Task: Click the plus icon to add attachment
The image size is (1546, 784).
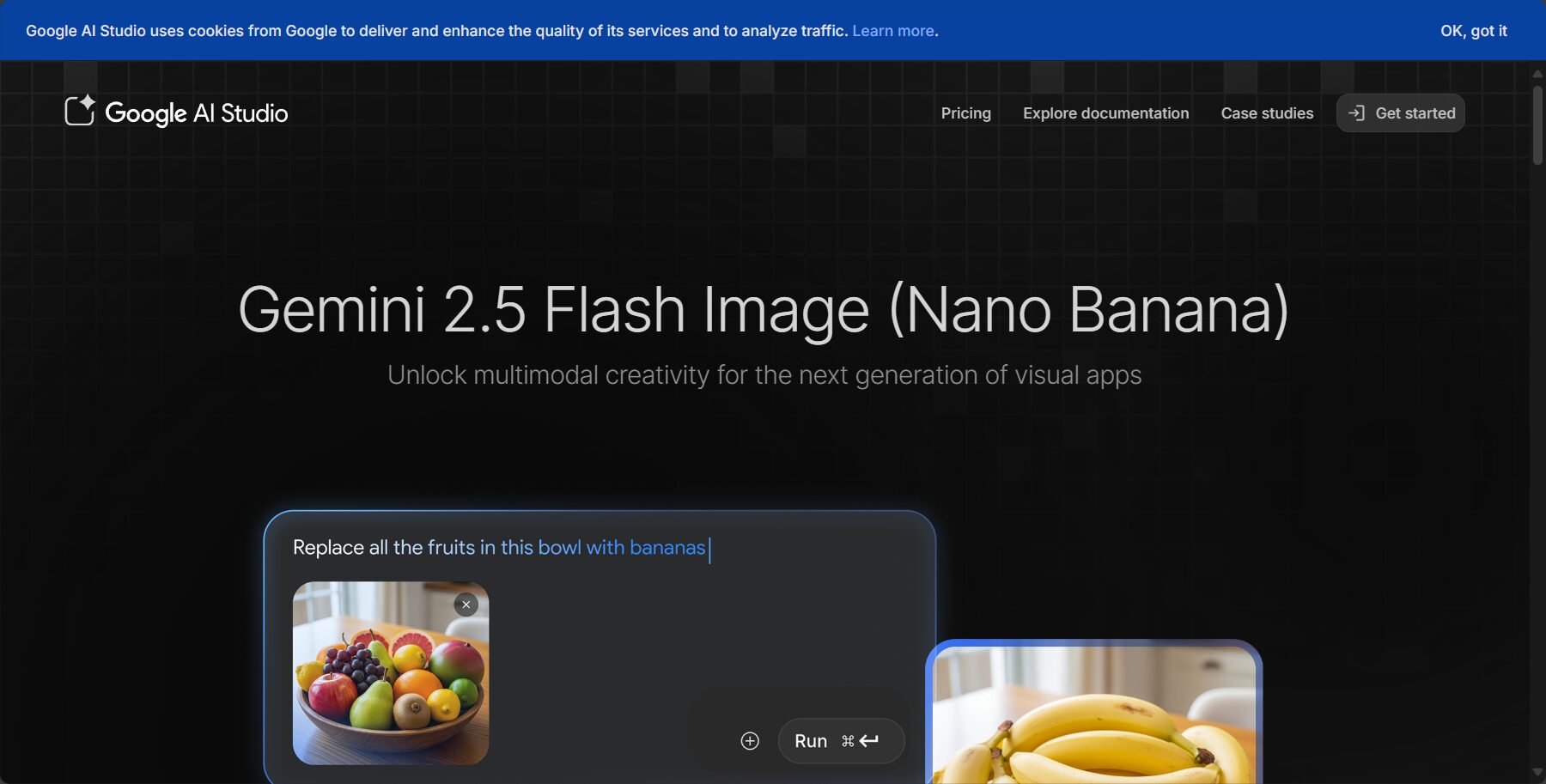Action: (750, 741)
